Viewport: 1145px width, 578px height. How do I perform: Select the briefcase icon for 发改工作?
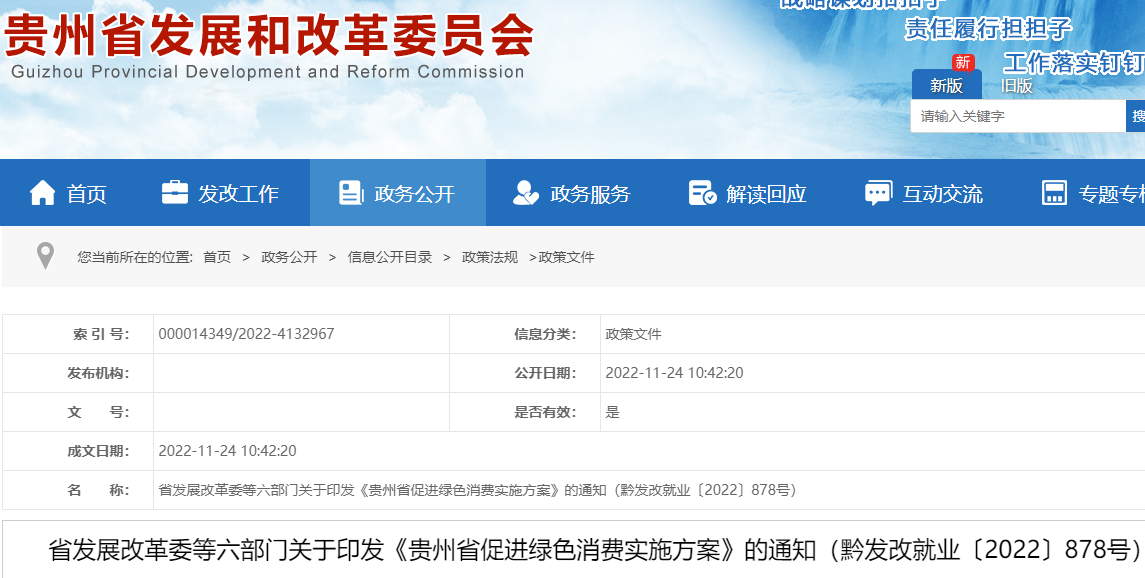click(176, 194)
